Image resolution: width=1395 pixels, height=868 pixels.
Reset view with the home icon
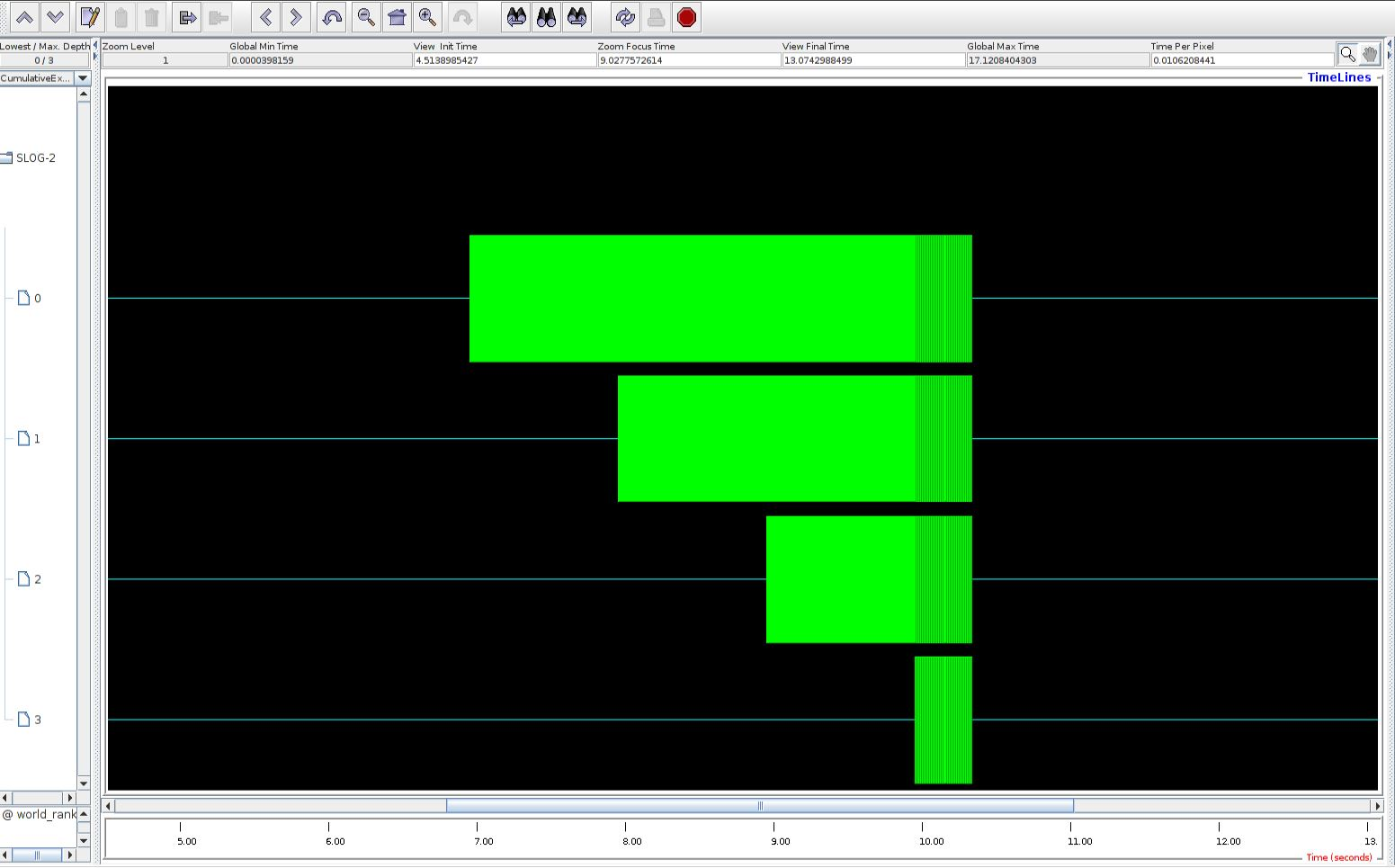point(397,17)
